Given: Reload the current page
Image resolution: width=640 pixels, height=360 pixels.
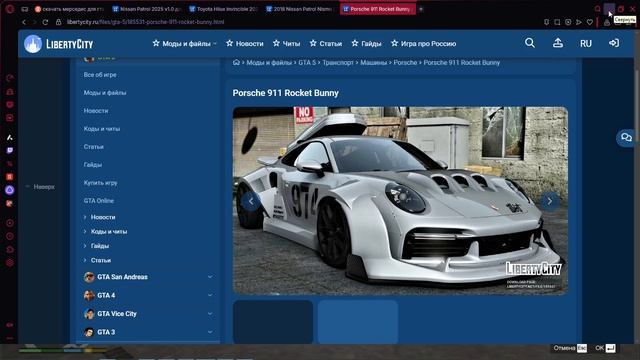Looking at the screenshot, I should 45,22.
